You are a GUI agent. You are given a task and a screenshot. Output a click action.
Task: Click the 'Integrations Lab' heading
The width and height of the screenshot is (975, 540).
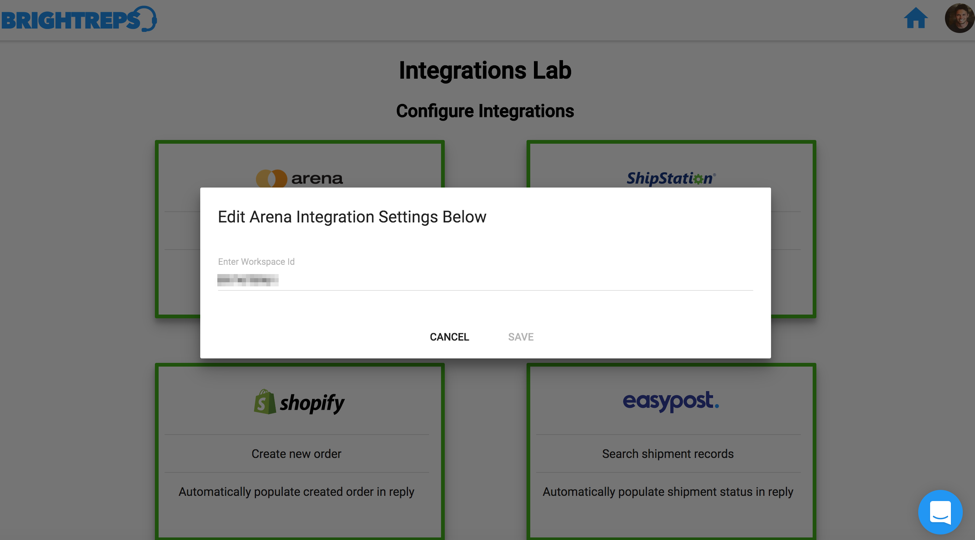485,70
